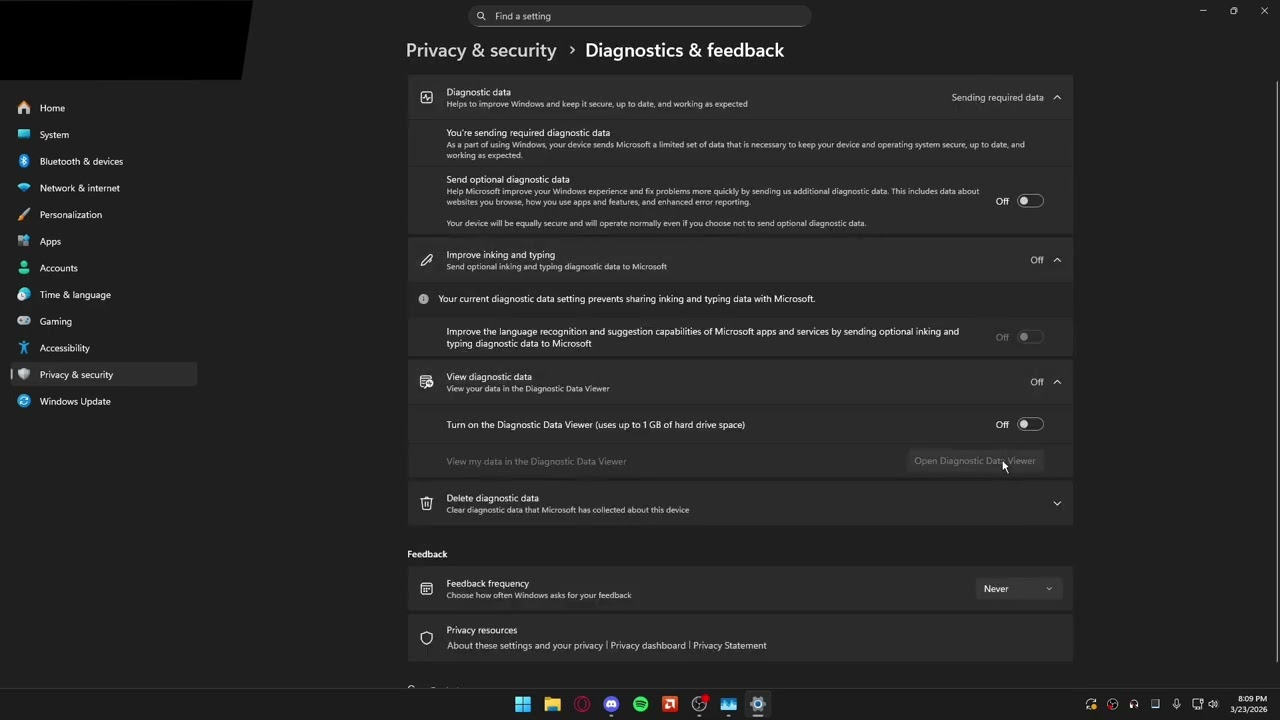Click the Time & language globe icon
This screenshot has height=720, width=1280.
pyautogui.click(x=24, y=295)
